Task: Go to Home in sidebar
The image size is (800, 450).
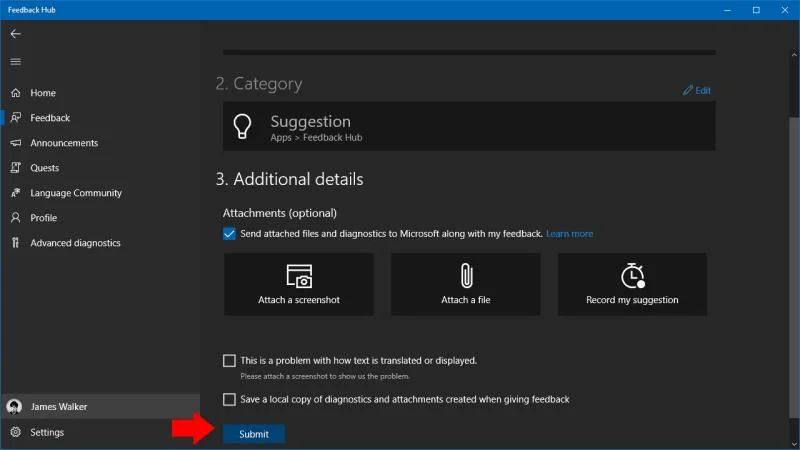Action: (x=43, y=93)
